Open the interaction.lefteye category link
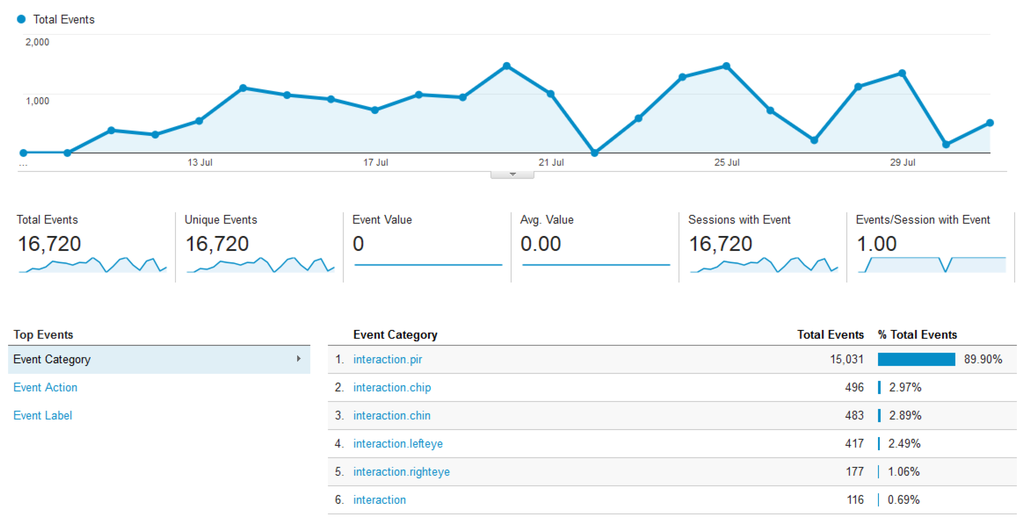The width and height of the screenshot is (1024, 528). coord(397,443)
